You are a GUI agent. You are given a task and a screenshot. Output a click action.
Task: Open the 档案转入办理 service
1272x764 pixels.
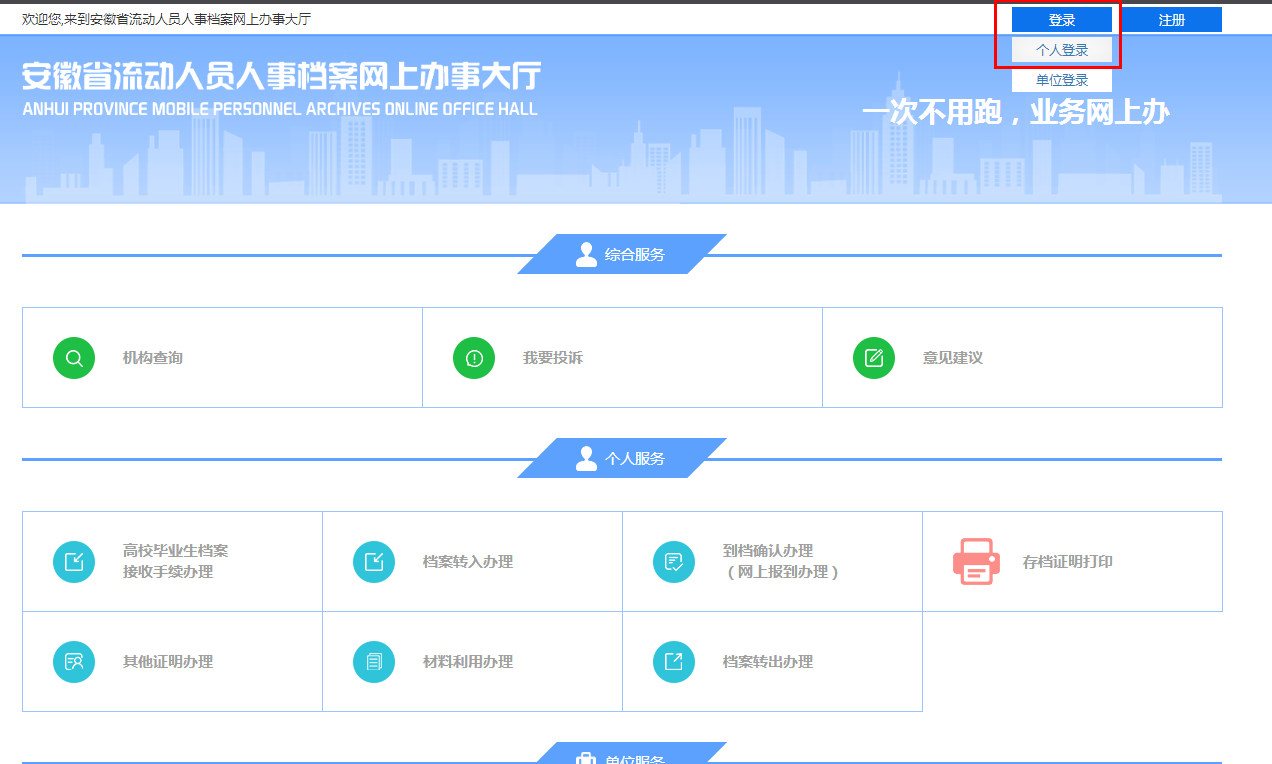(472, 561)
